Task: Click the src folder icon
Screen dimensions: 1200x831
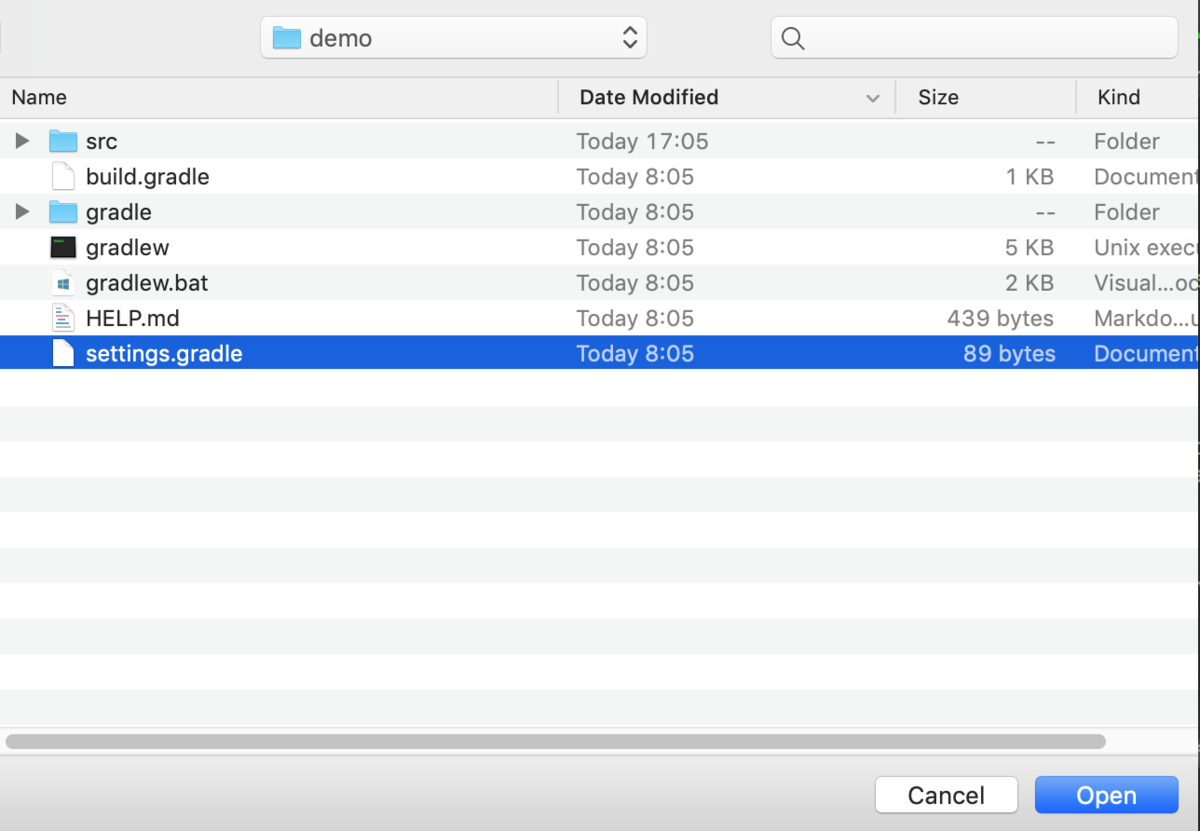Action: pyautogui.click(x=63, y=141)
